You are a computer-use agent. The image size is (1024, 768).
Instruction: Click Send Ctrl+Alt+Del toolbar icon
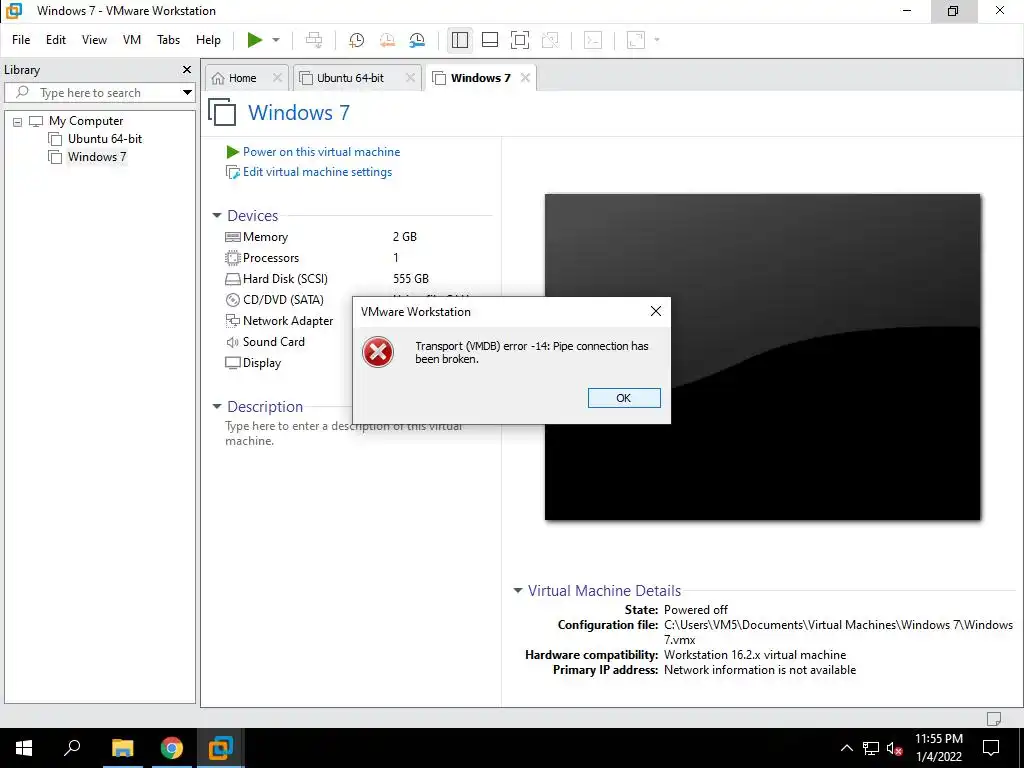(314, 40)
